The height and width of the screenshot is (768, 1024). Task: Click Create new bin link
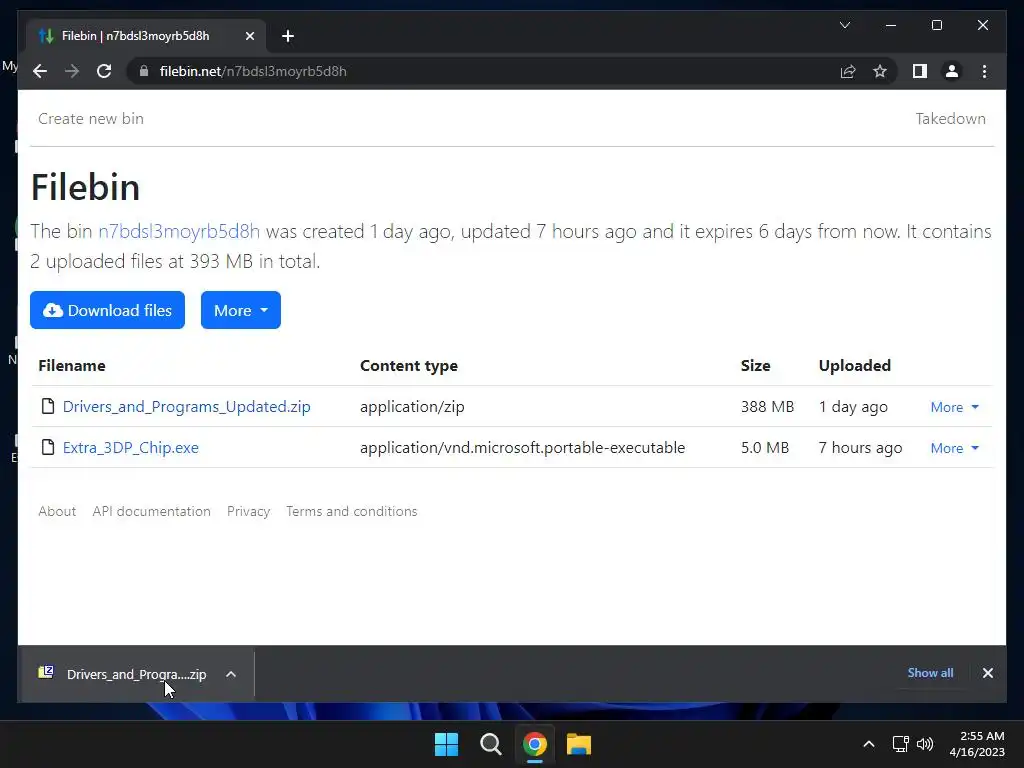pyautogui.click(x=91, y=119)
